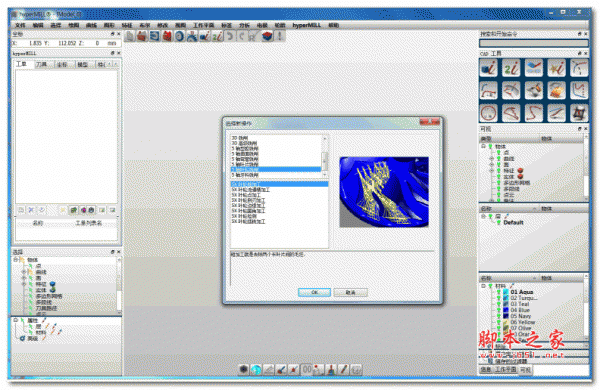Screen dimensions: 600x390
Task: Toggle visibility bulb of 03 Teal material
Action: (x=499, y=304)
